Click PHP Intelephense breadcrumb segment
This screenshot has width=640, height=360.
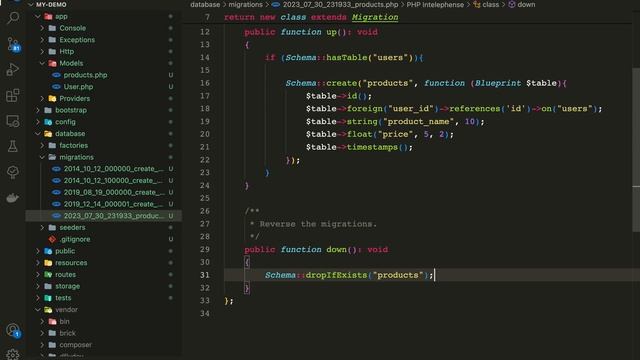click(x=435, y=4)
